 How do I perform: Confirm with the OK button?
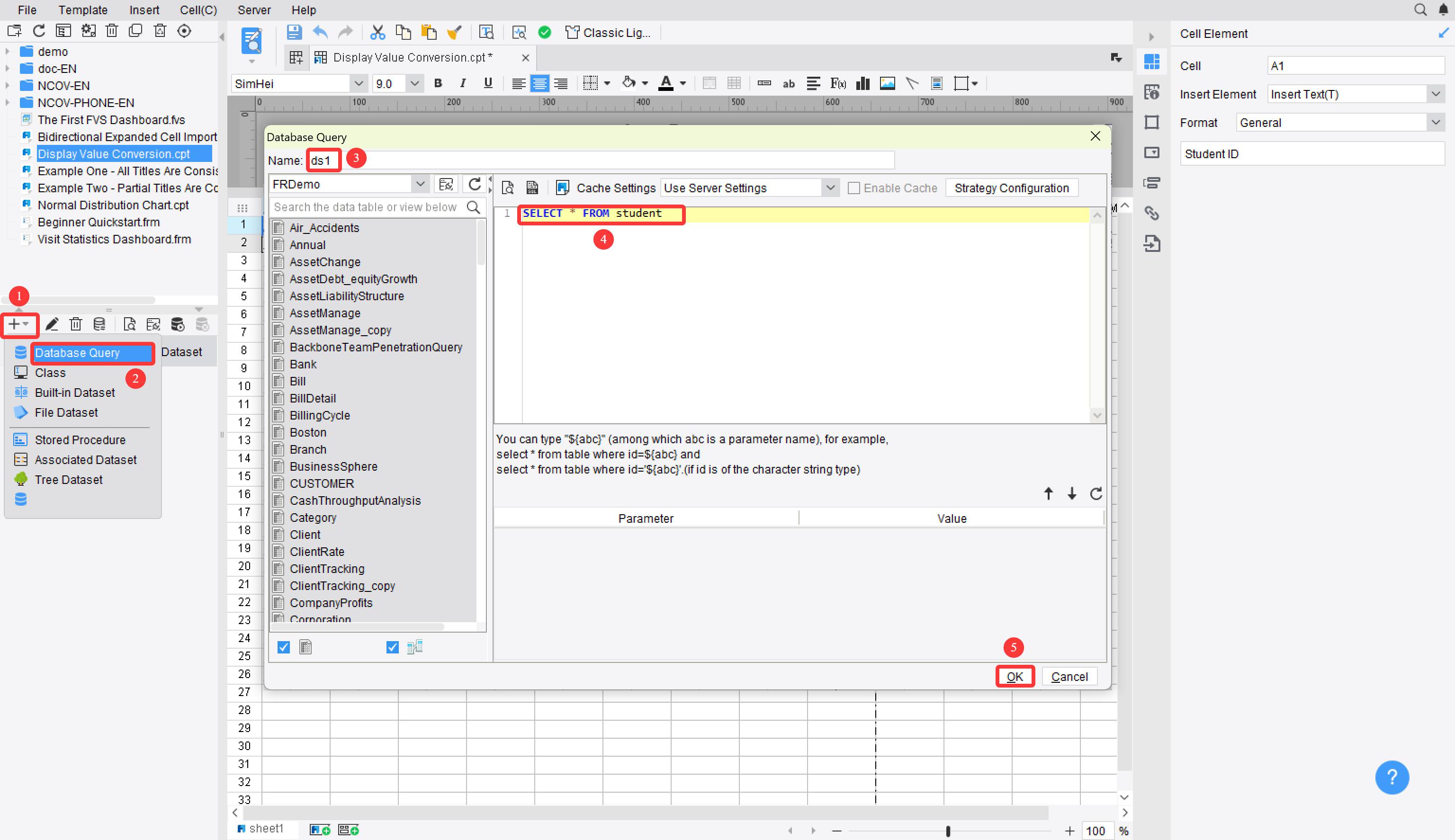(1015, 677)
